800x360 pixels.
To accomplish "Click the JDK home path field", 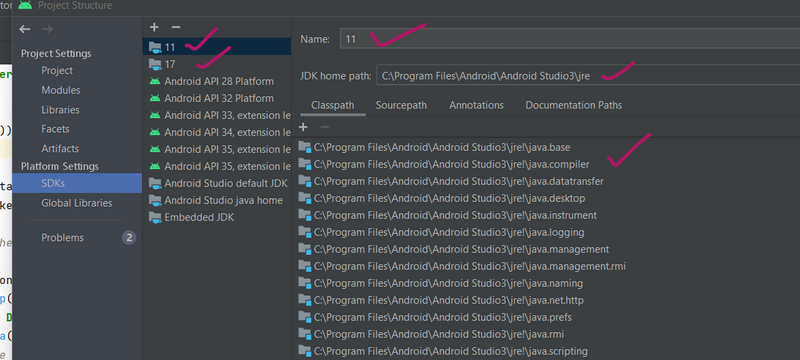I will click(588, 76).
